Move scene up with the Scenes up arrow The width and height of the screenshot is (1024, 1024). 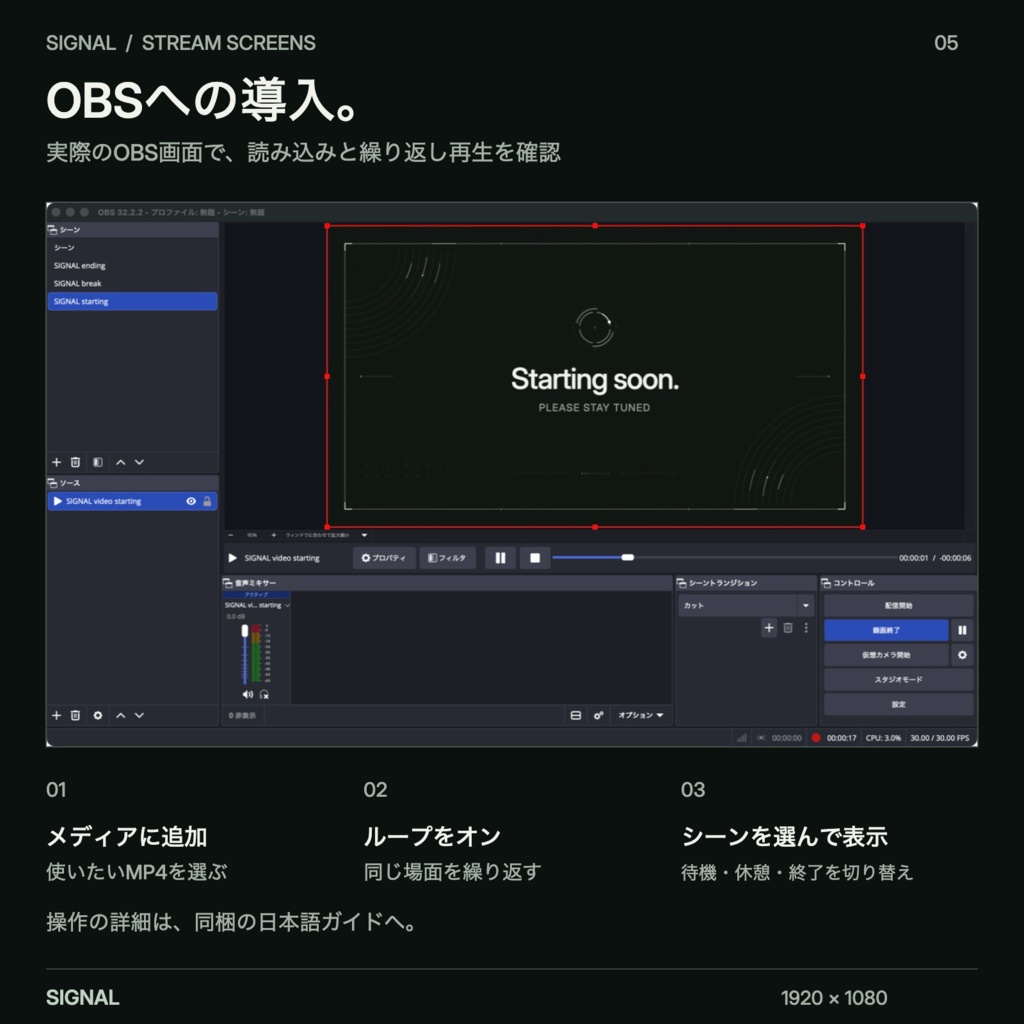pyautogui.click(x=120, y=462)
